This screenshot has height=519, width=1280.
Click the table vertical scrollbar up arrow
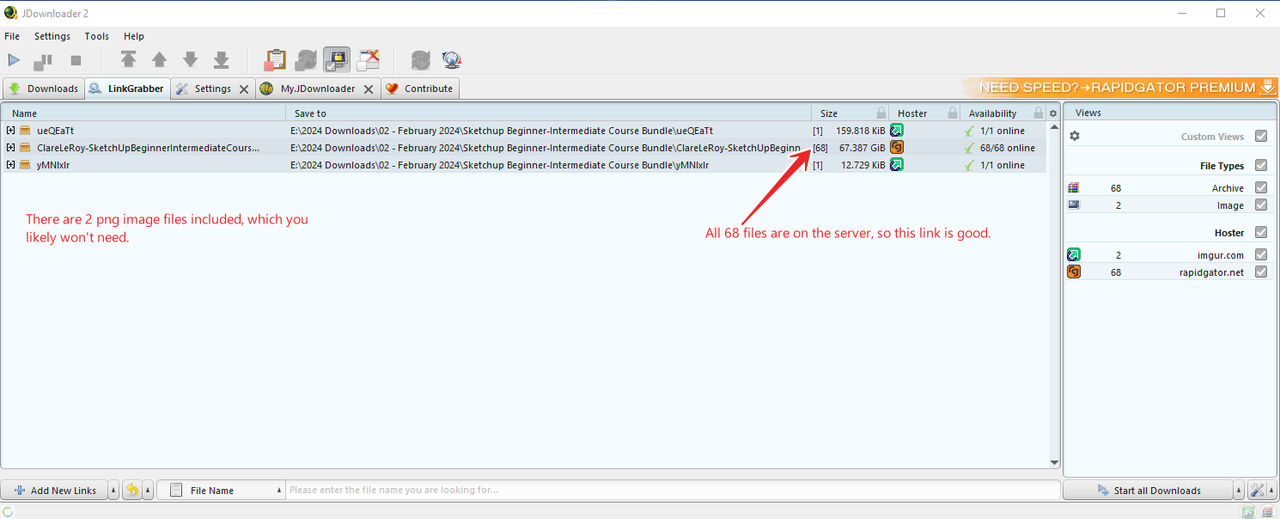pyautogui.click(x=1054, y=127)
